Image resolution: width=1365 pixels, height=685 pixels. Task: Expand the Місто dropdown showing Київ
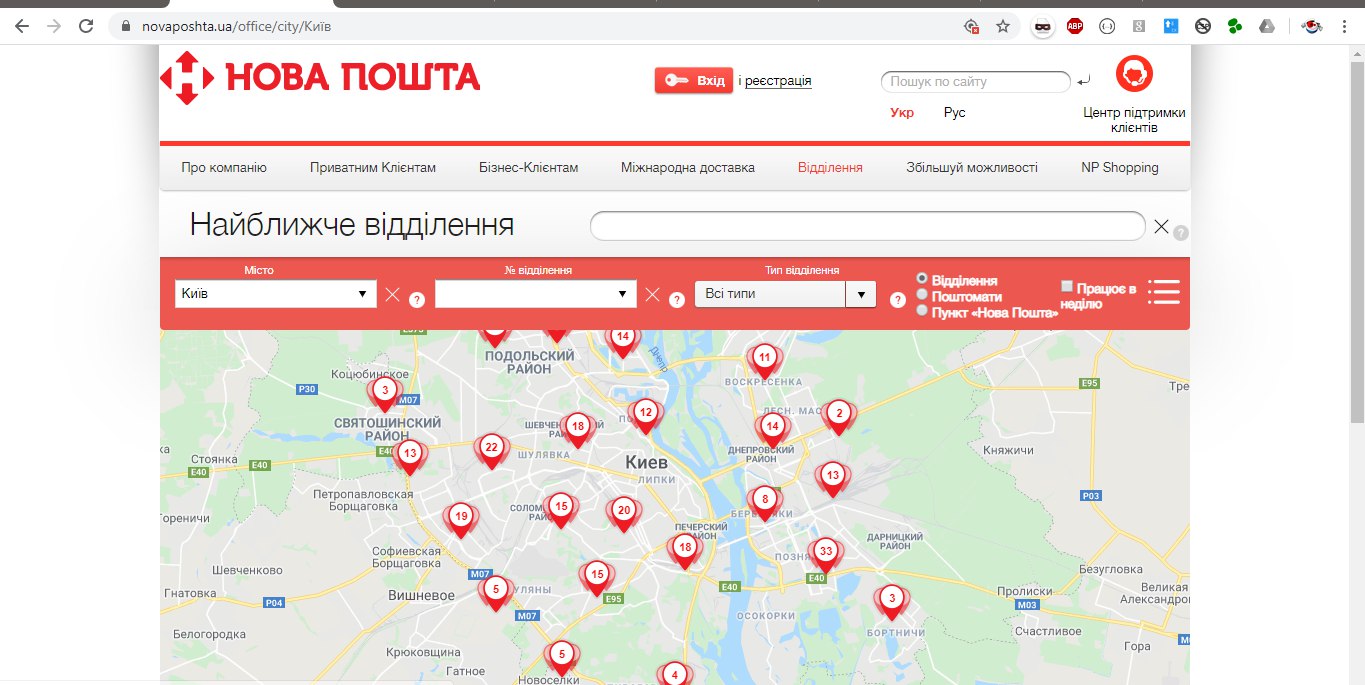coord(276,294)
